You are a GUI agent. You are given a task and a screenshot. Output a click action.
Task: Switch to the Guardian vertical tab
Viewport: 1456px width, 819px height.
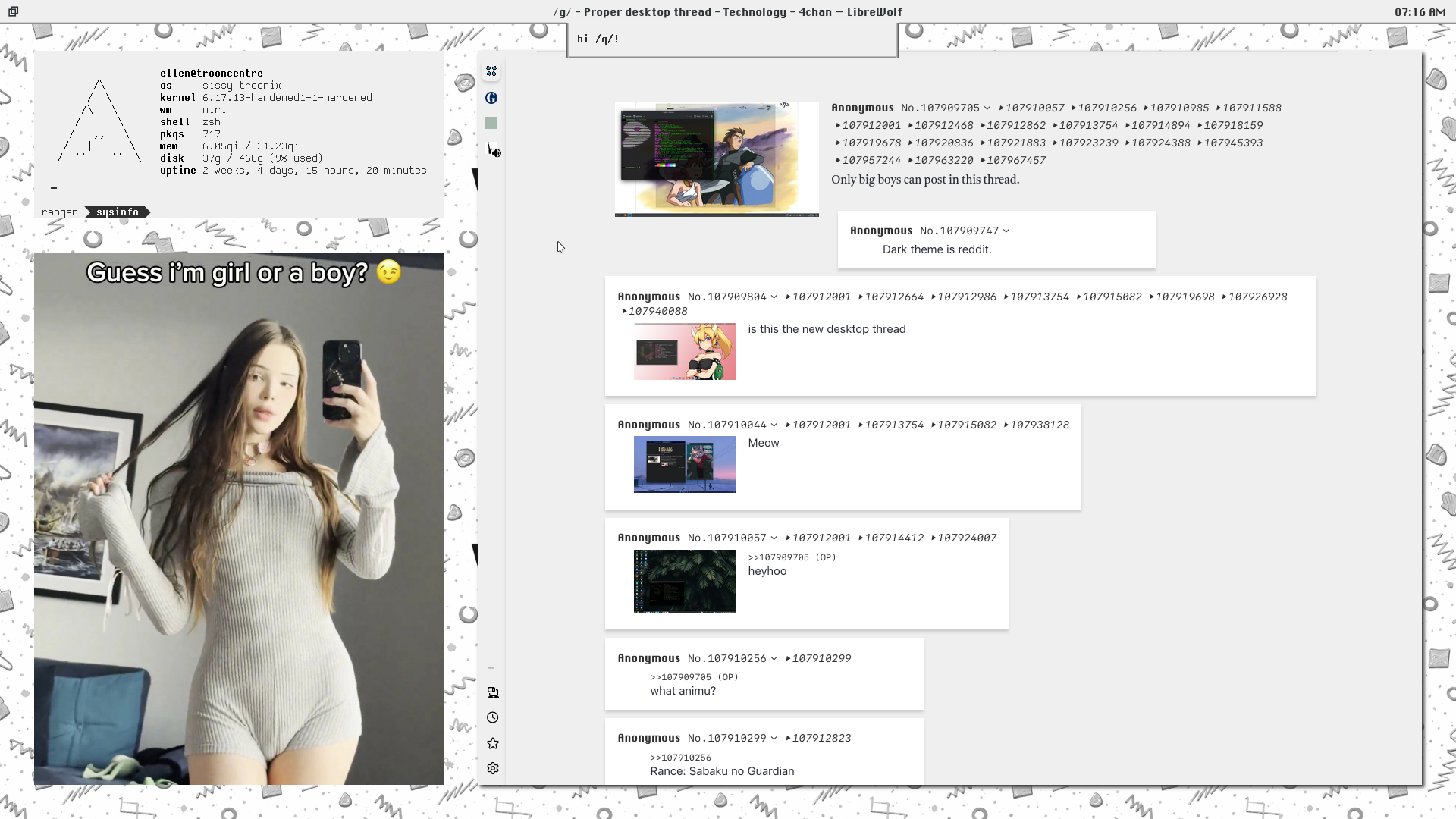point(491,98)
